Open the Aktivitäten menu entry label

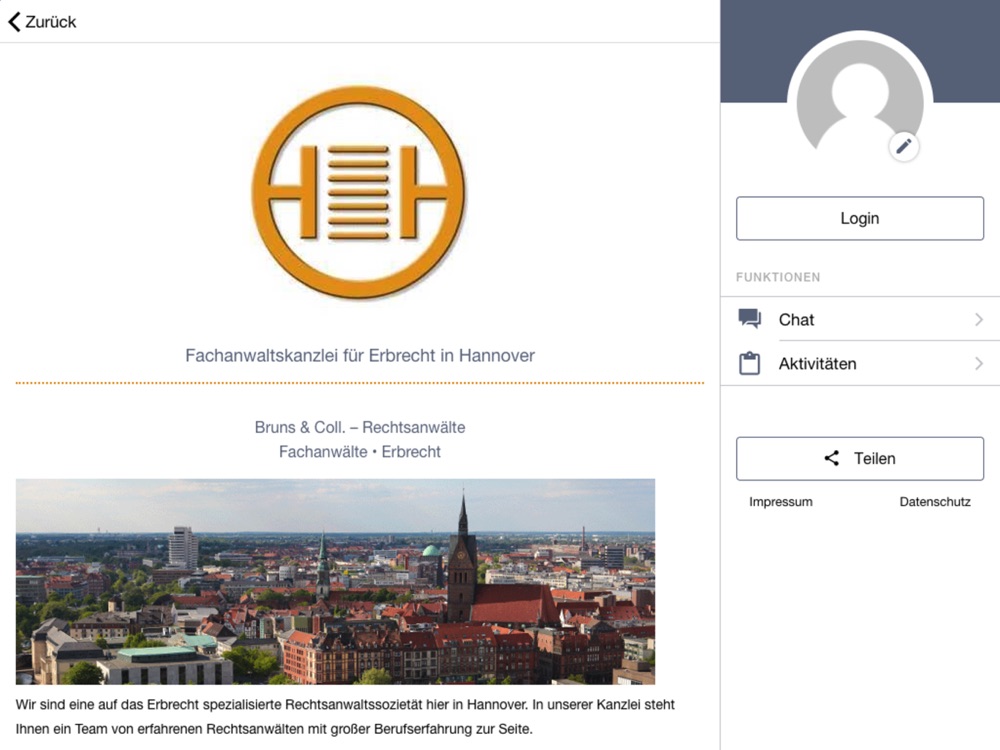(817, 364)
